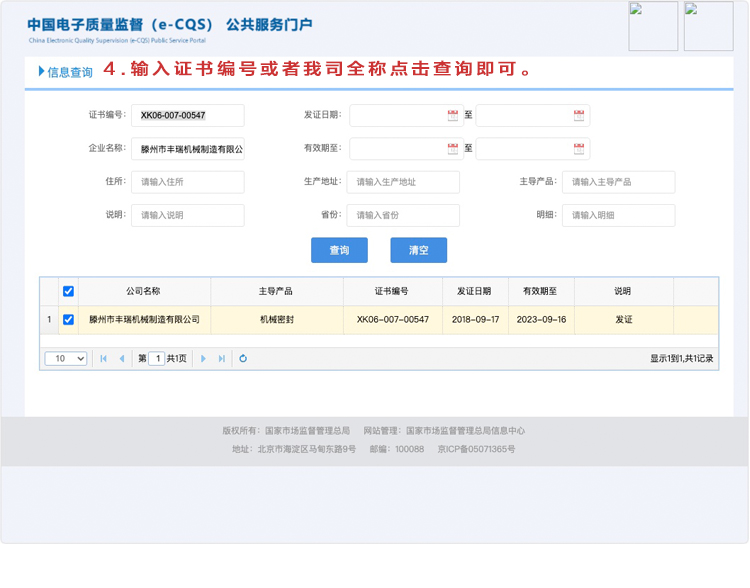Open the page size dropdown showing 10
This screenshot has width=750, height=588.
pos(66,359)
